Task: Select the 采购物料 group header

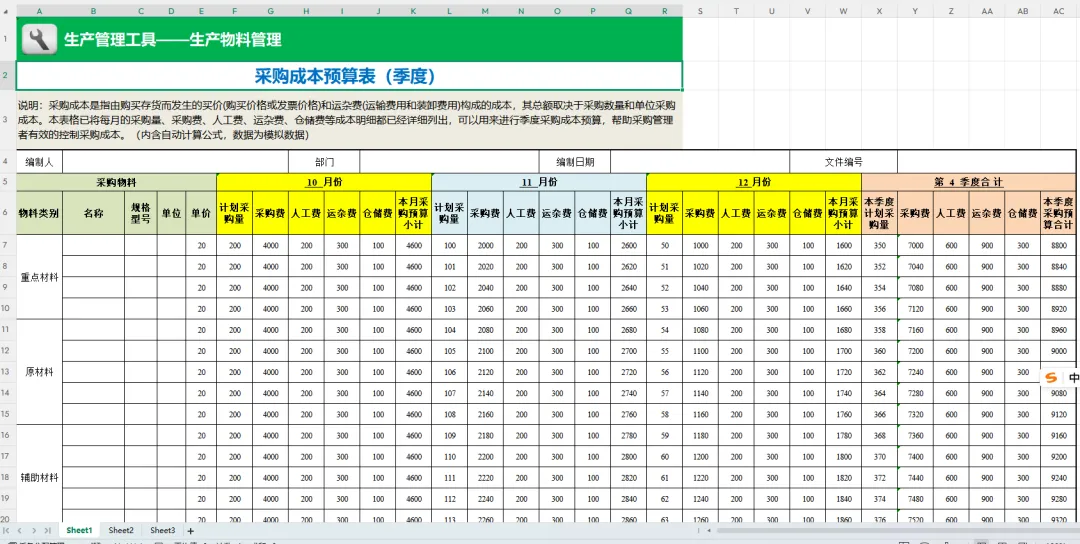Action: point(116,182)
